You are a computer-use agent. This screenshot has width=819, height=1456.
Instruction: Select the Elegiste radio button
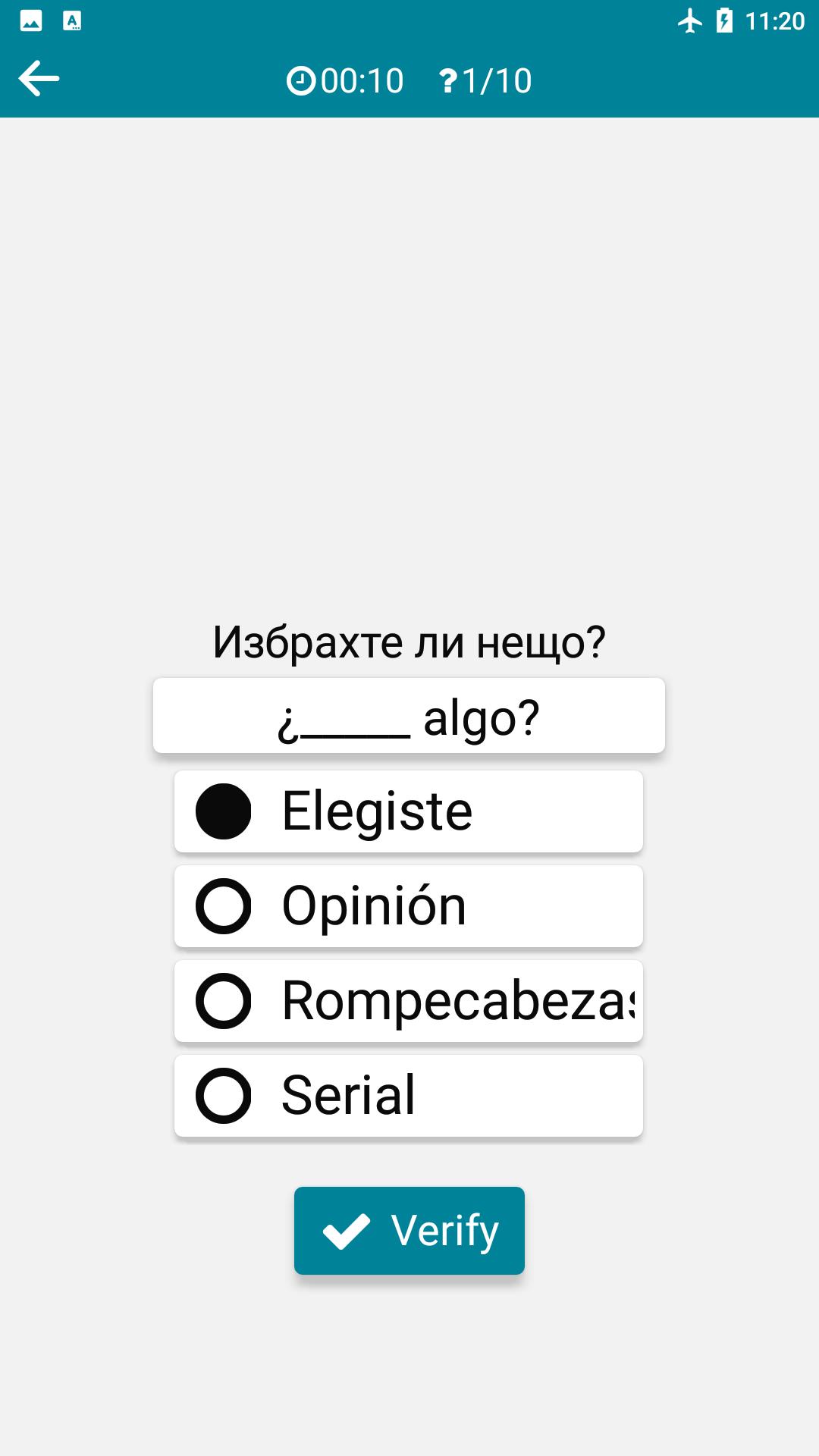coord(224,811)
